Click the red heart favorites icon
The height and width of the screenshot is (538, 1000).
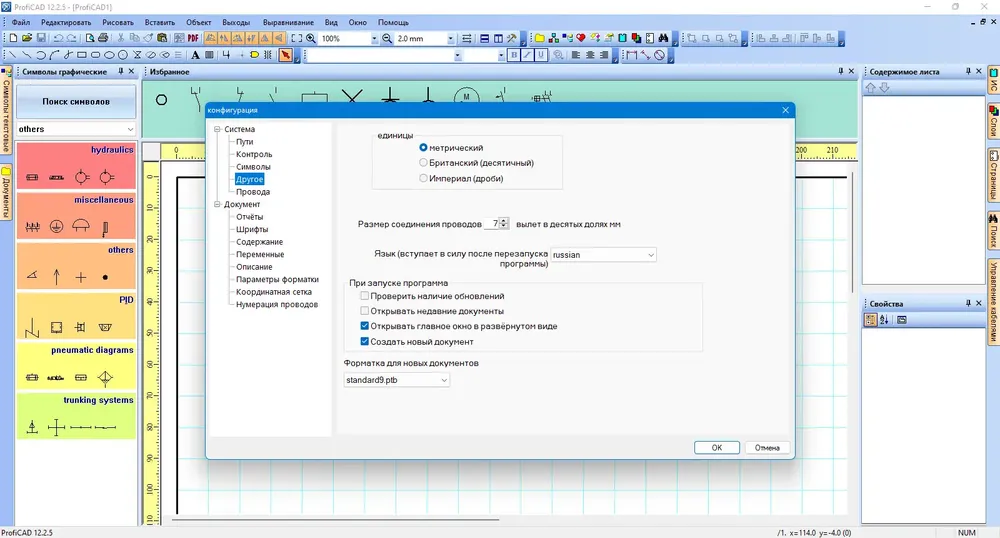point(581,38)
